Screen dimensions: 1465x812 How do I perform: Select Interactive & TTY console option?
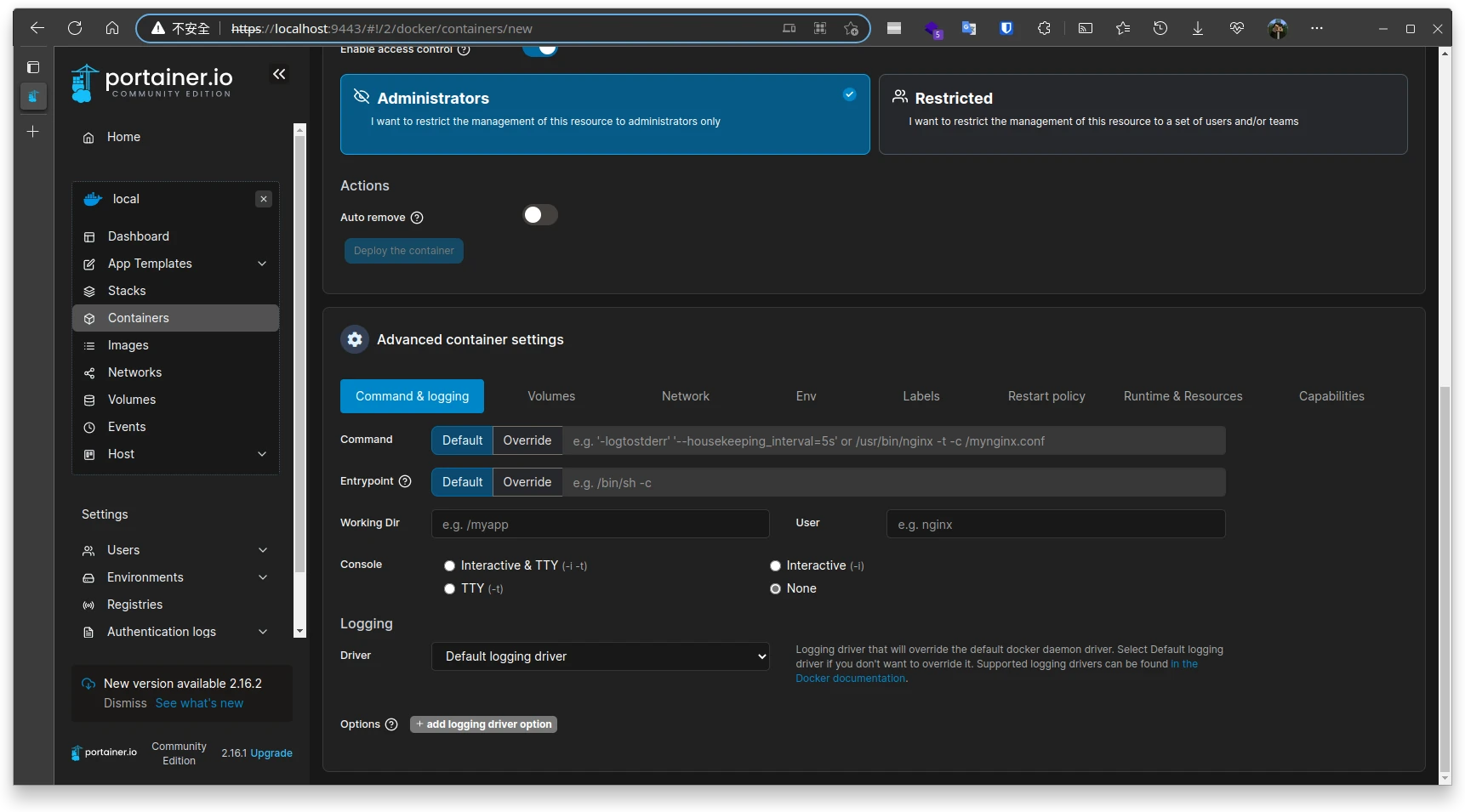pos(450,566)
